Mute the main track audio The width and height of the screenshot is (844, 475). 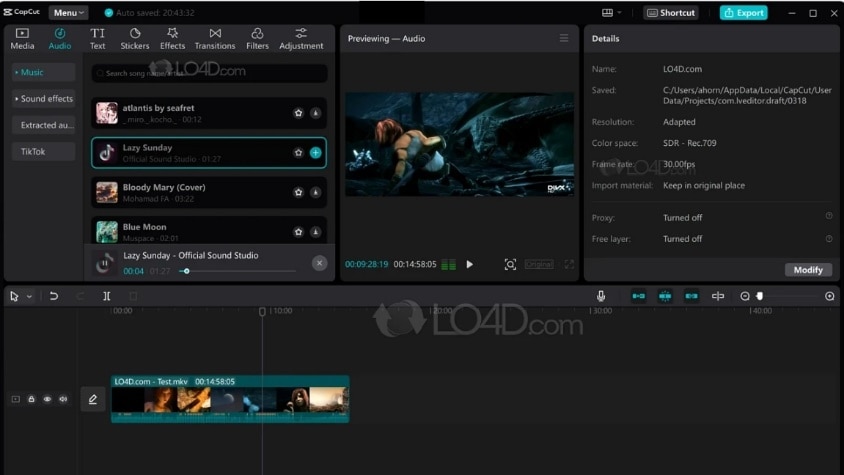click(64, 399)
